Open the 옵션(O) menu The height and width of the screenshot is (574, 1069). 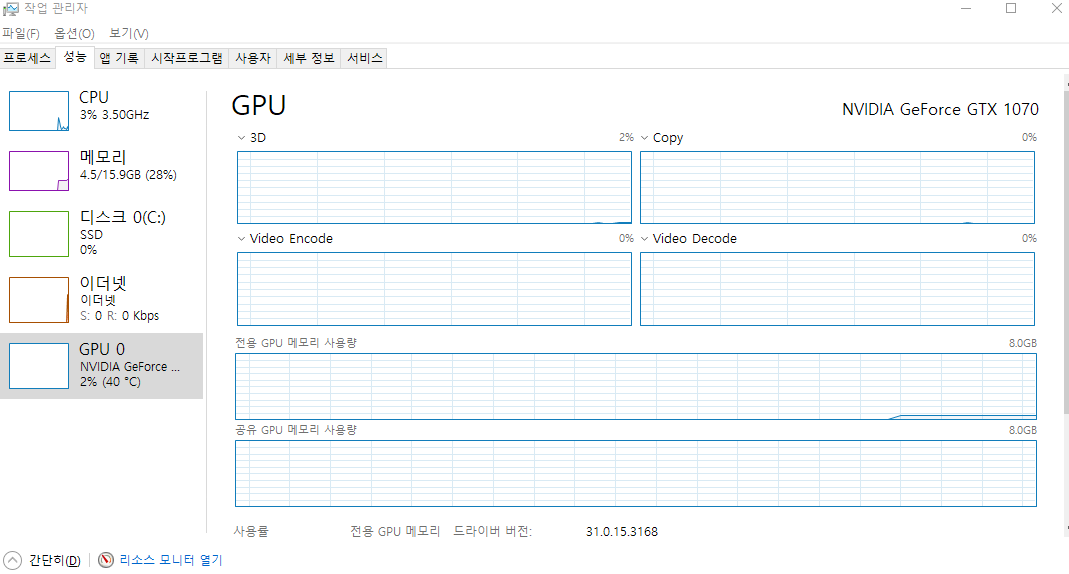(x=74, y=33)
